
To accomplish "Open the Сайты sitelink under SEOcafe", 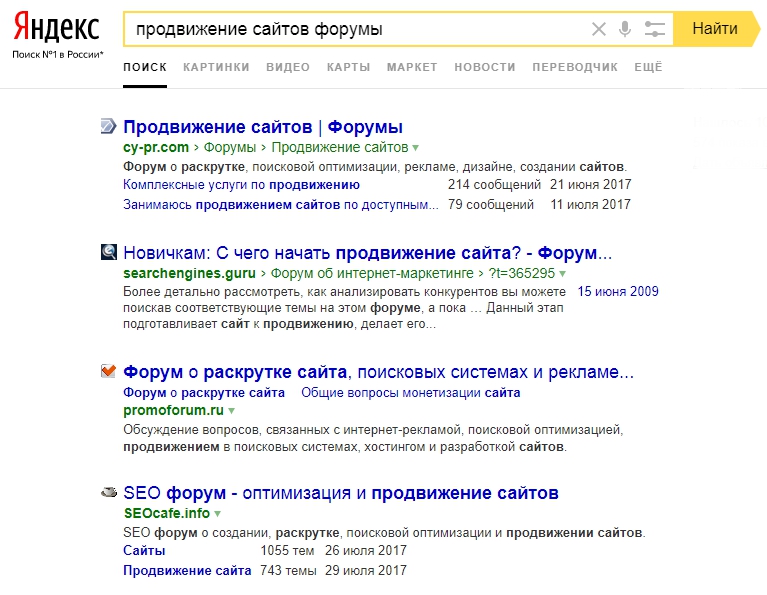I will coord(144,551).
